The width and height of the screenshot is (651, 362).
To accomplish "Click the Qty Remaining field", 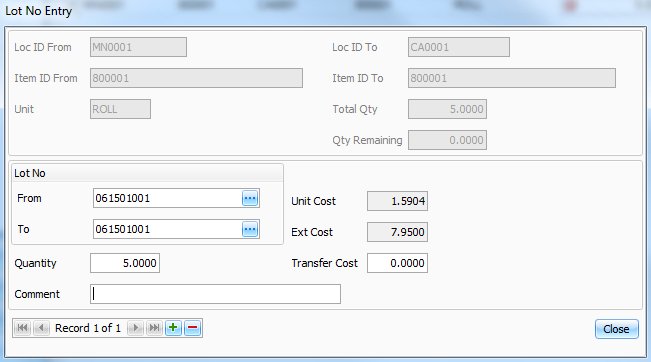I will [448, 140].
